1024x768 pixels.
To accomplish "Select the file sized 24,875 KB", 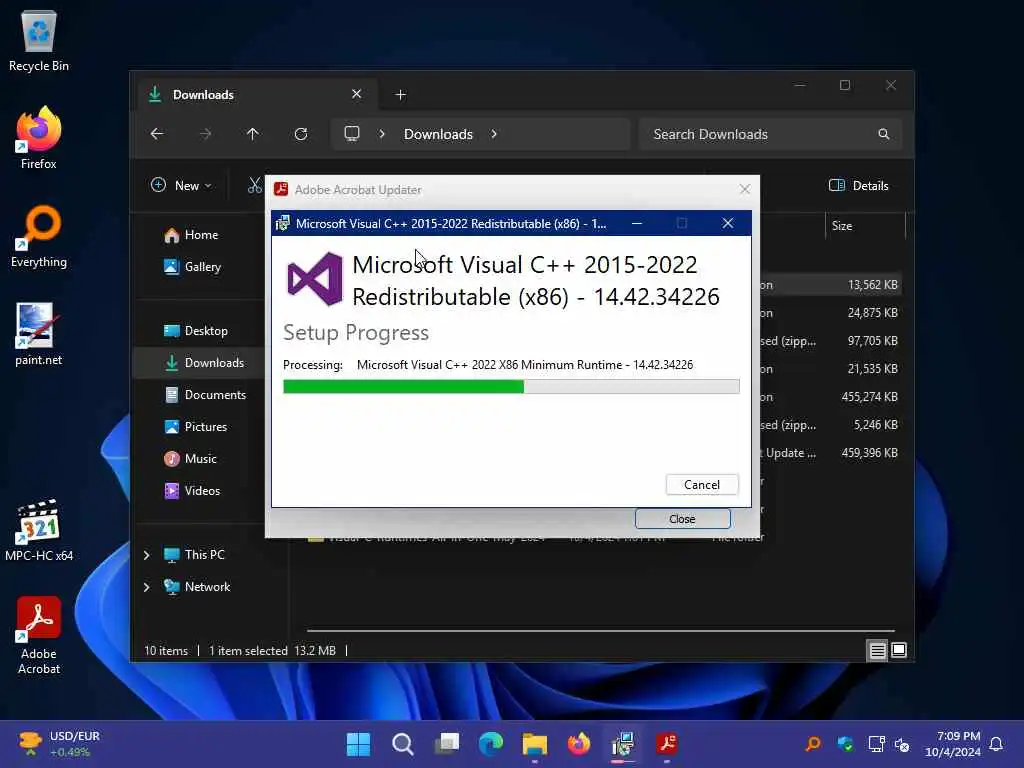I will pos(872,313).
